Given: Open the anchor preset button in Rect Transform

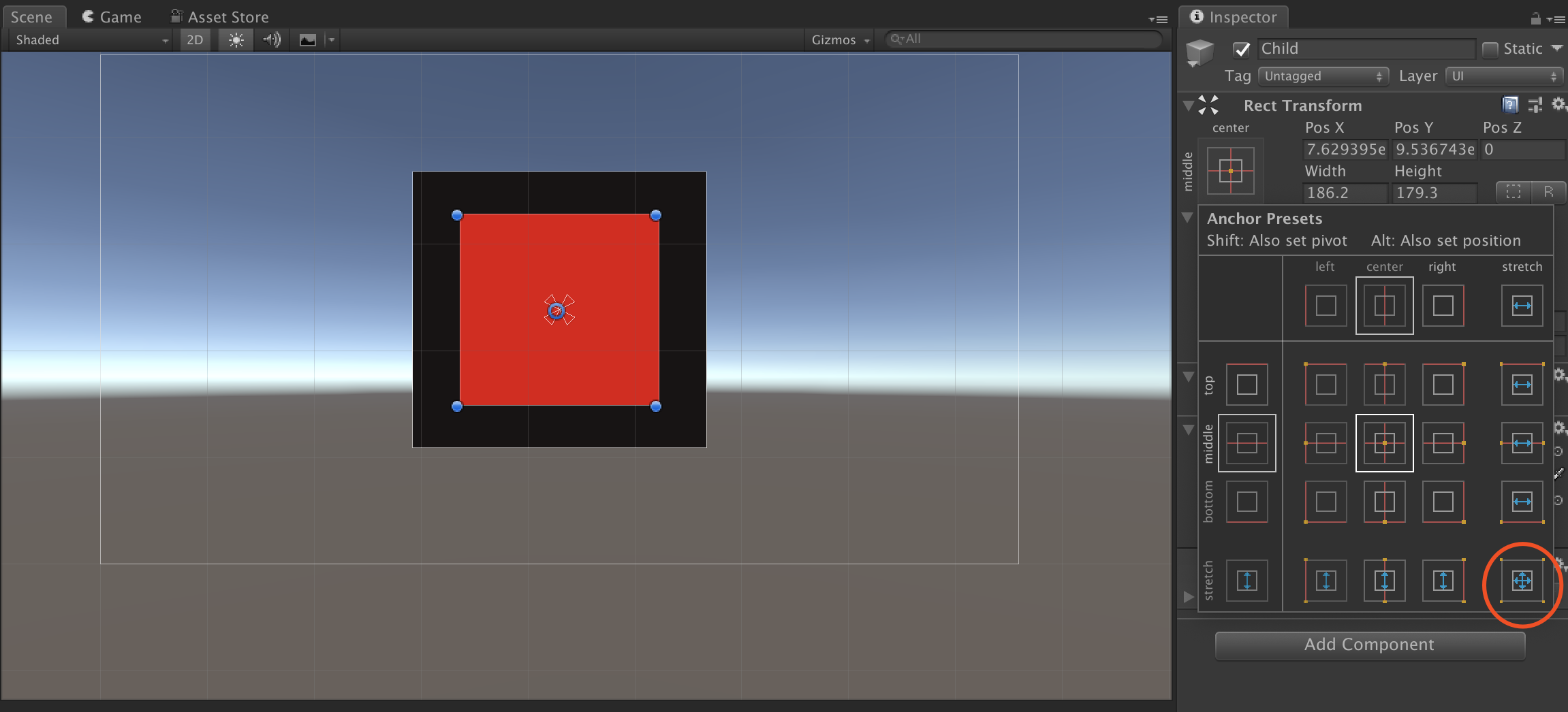Looking at the screenshot, I should pyautogui.click(x=1230, y=171).
